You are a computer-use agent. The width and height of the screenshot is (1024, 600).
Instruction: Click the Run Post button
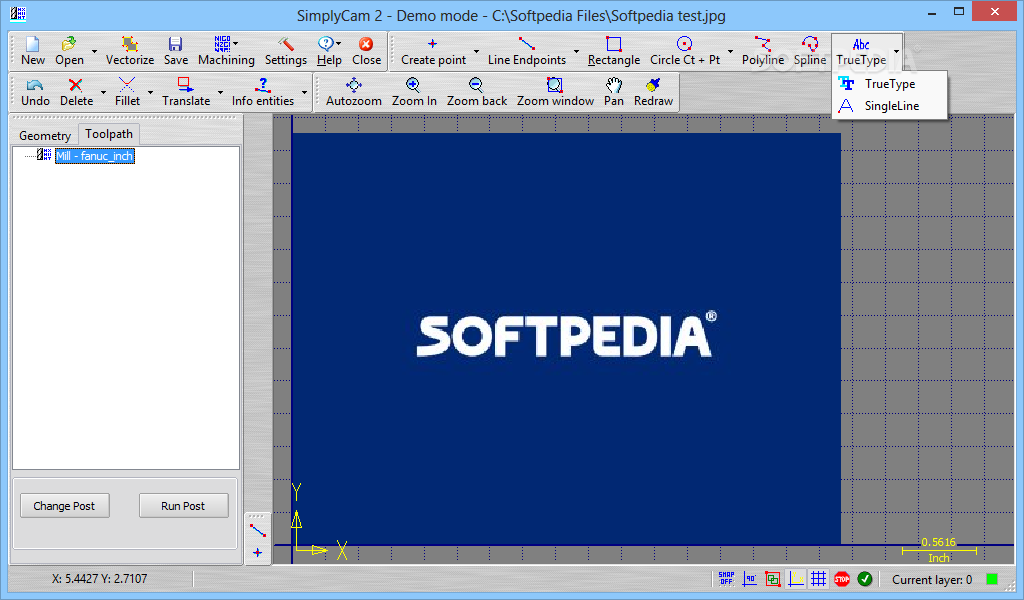(183, 506)
